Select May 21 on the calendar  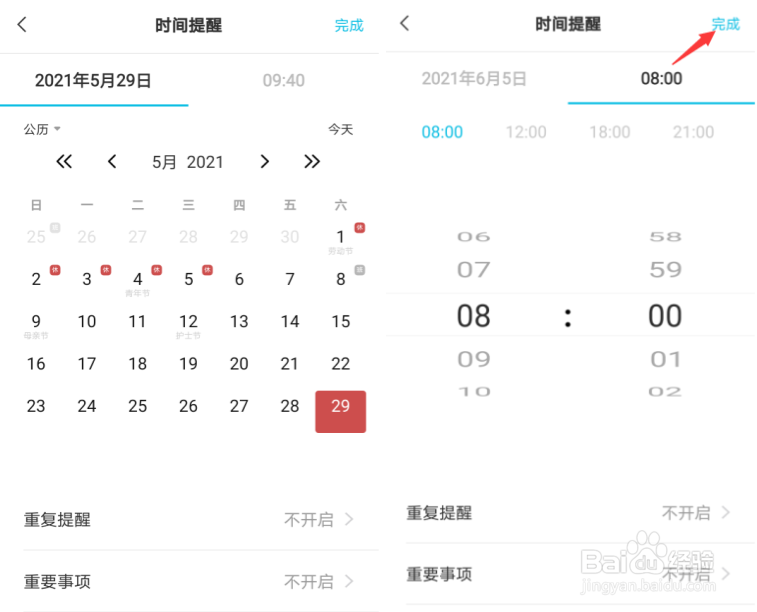point(290,364)
